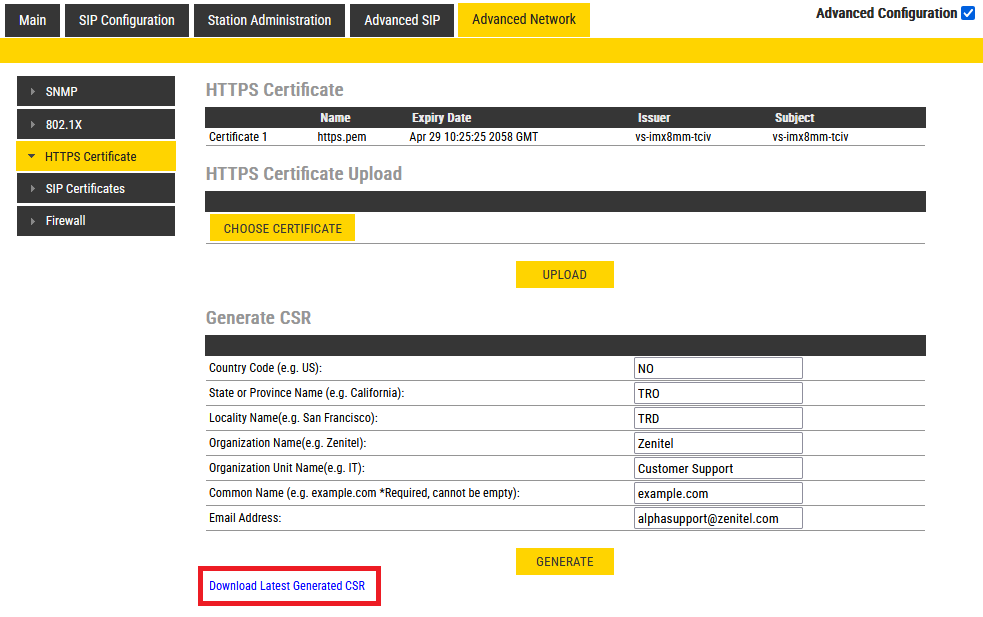Click the Email Address input field
983x617 pixels.
[718, 518]
